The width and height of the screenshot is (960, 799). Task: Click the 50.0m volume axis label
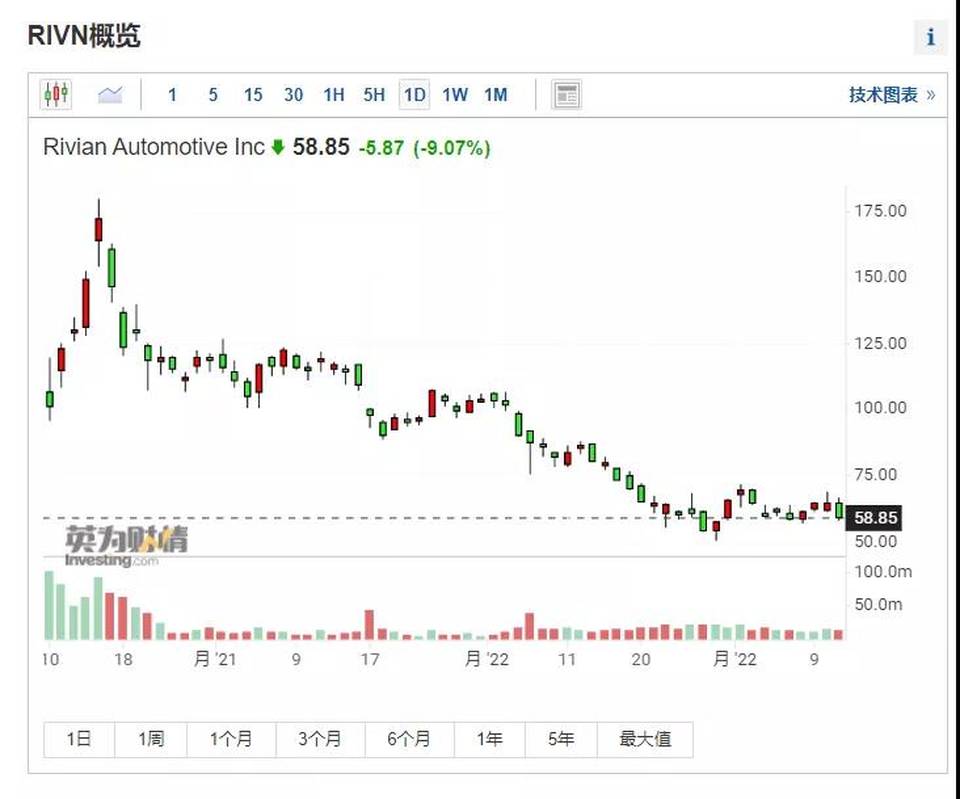coord(878,605)
